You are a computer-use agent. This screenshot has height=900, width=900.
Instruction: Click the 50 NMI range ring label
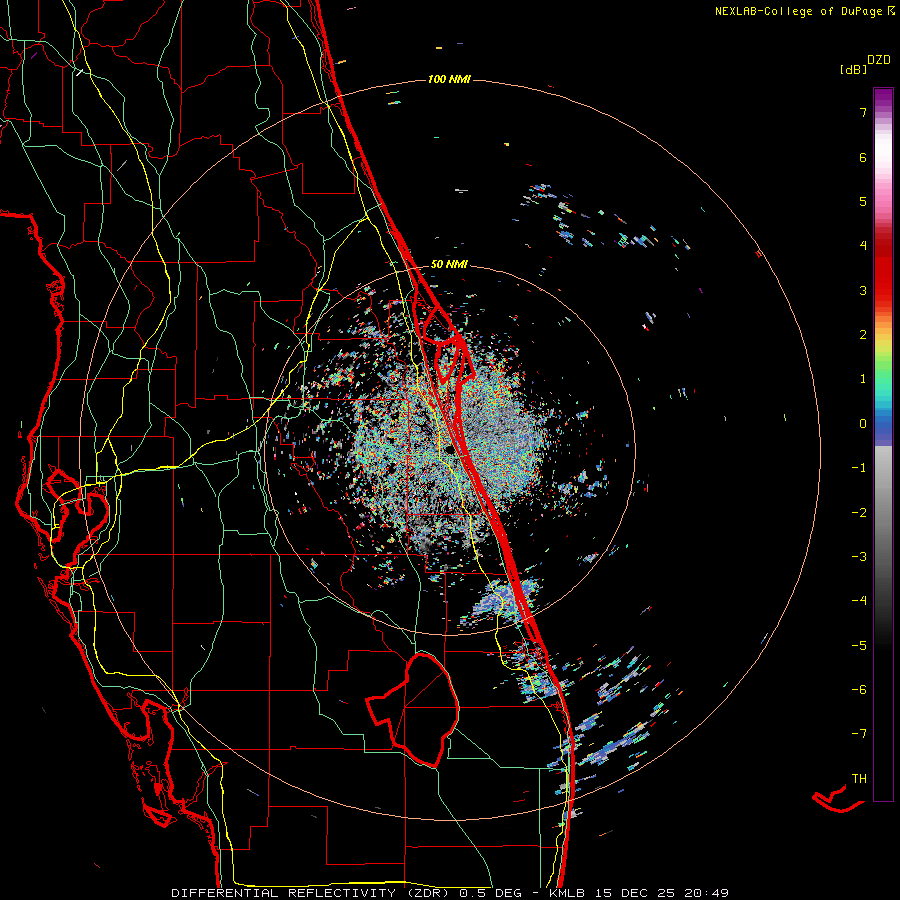tap(449, 265)
